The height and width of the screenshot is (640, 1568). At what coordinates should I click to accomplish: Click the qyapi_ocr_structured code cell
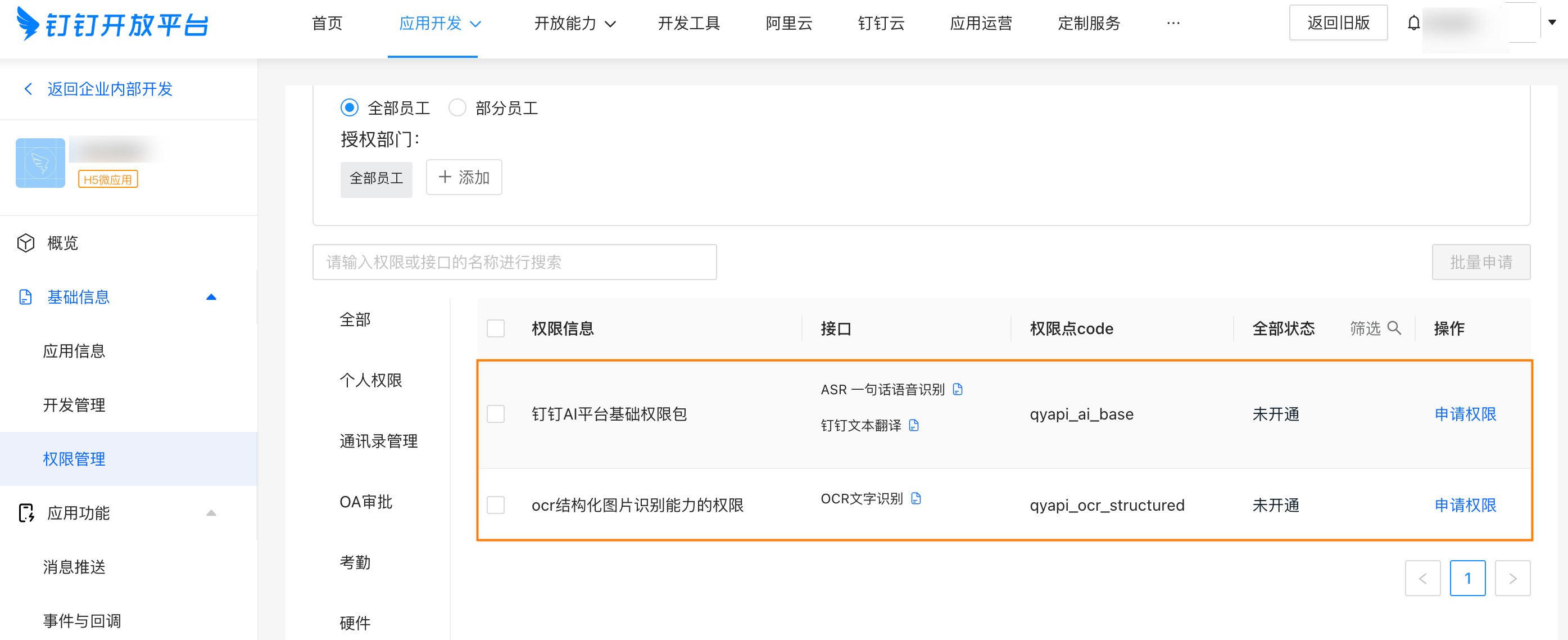pyautogui.click(x=1107, y=505)
